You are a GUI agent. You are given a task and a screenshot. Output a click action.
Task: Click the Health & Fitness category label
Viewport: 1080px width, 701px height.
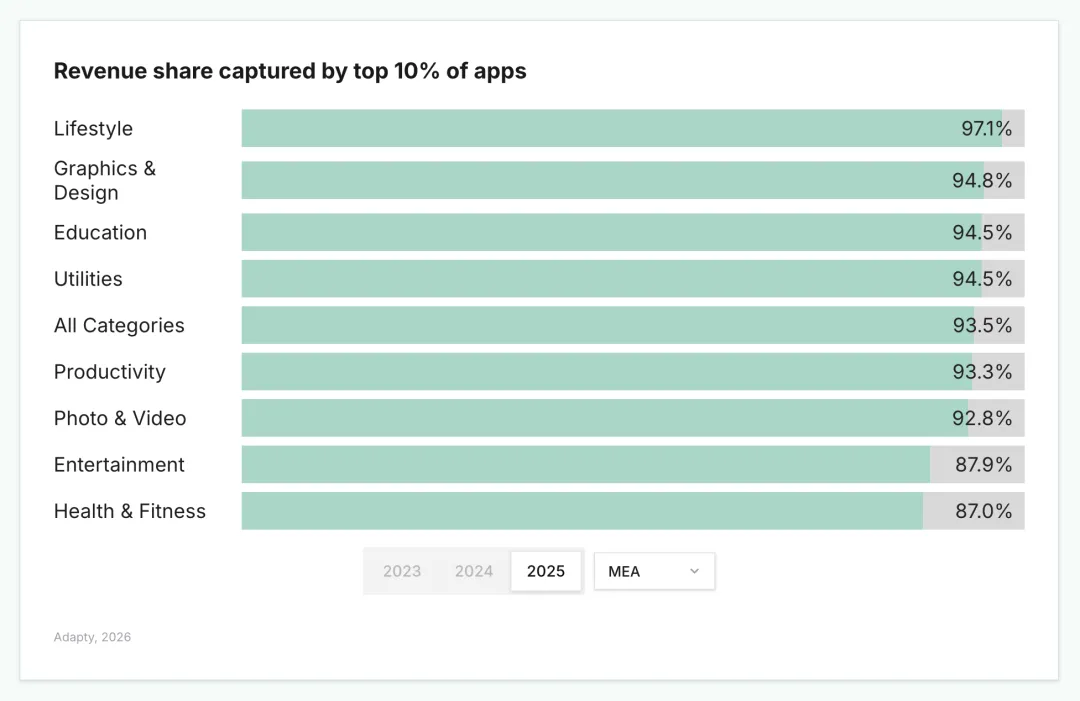click(x=130, y=511)
